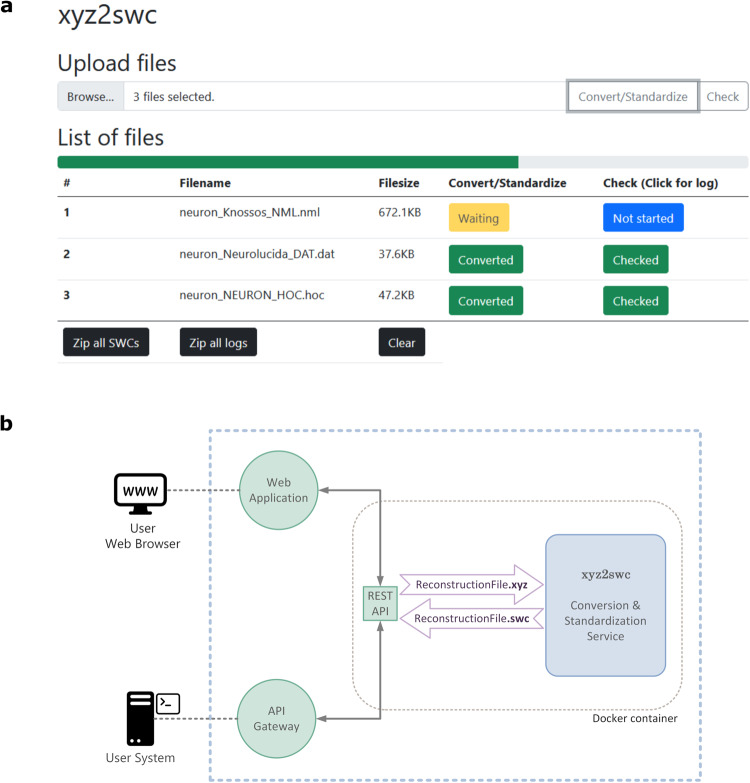Open Checked log for NEURON HOC file

point(635,301)
